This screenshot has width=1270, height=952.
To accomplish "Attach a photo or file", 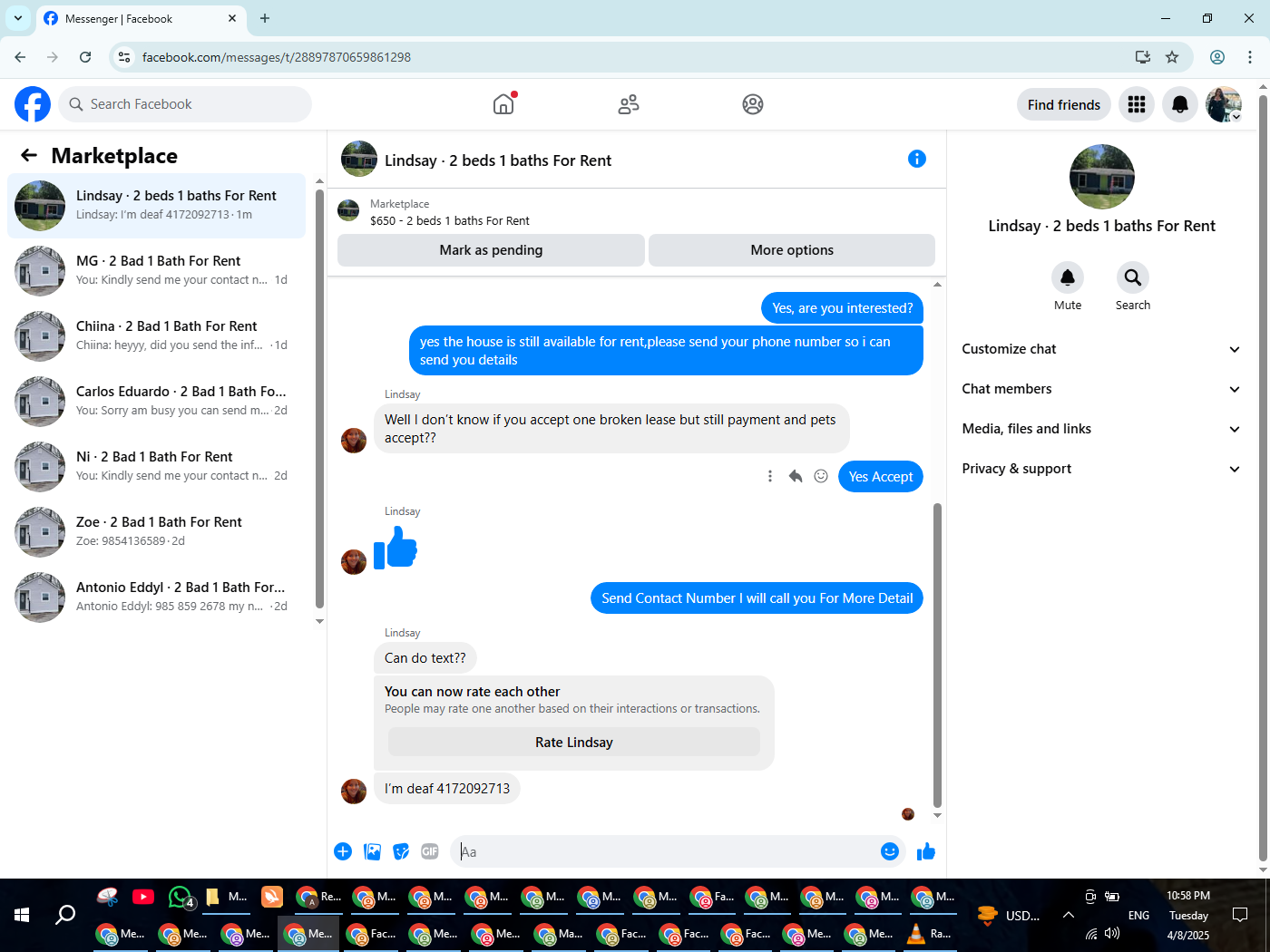I will click(372, 851).
